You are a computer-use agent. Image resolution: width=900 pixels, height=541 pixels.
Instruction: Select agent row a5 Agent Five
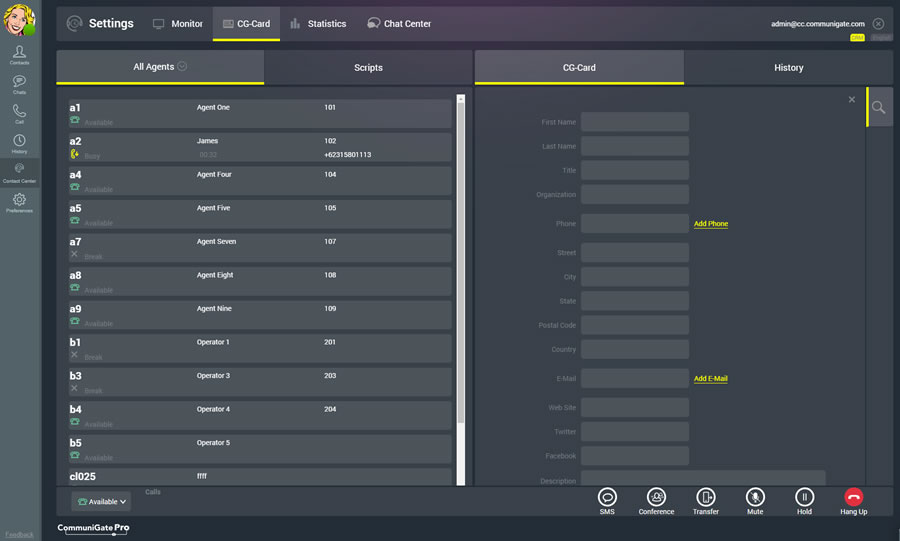pos(260,215)
